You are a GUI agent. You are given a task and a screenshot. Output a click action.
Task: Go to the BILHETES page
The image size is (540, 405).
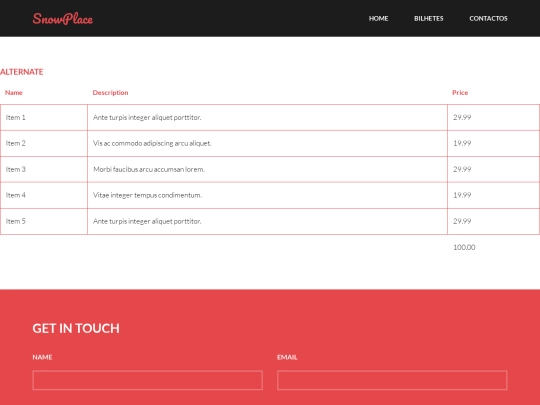(x=429, y=19)
